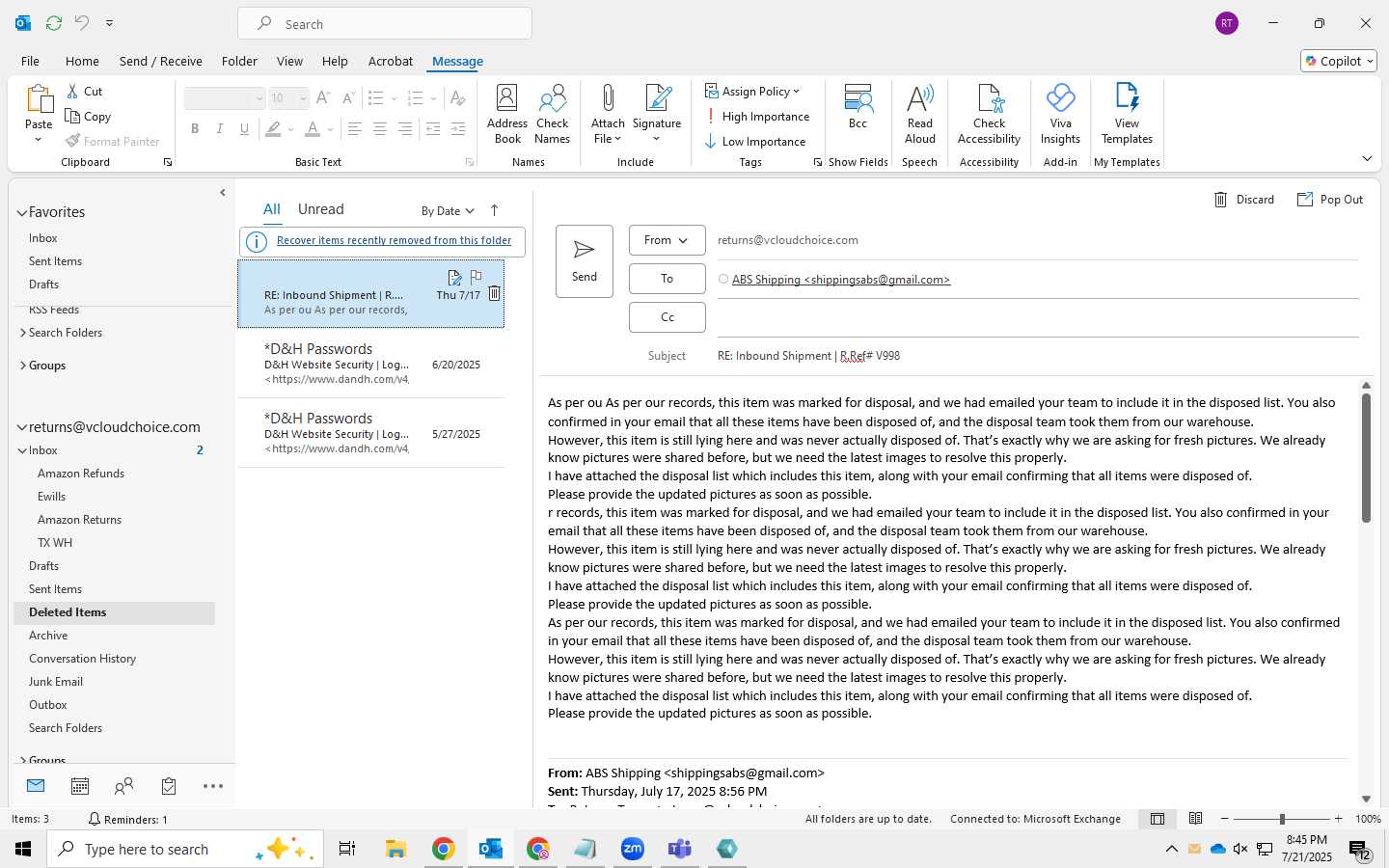Switch to the Send / Receive tab
Viewport: 1389px width, 868px height.
pyautogui.click(x=161, y=61)
